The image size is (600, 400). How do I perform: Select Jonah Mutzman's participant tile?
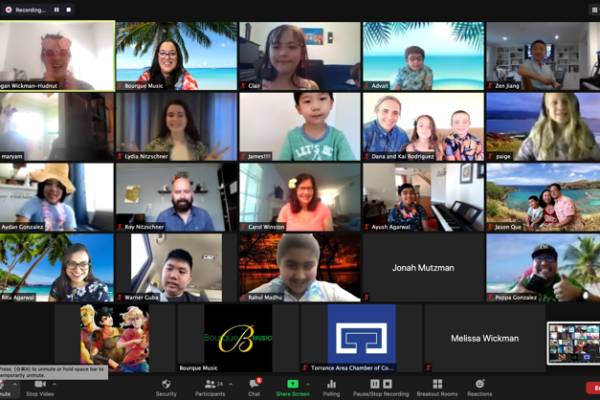422,269
